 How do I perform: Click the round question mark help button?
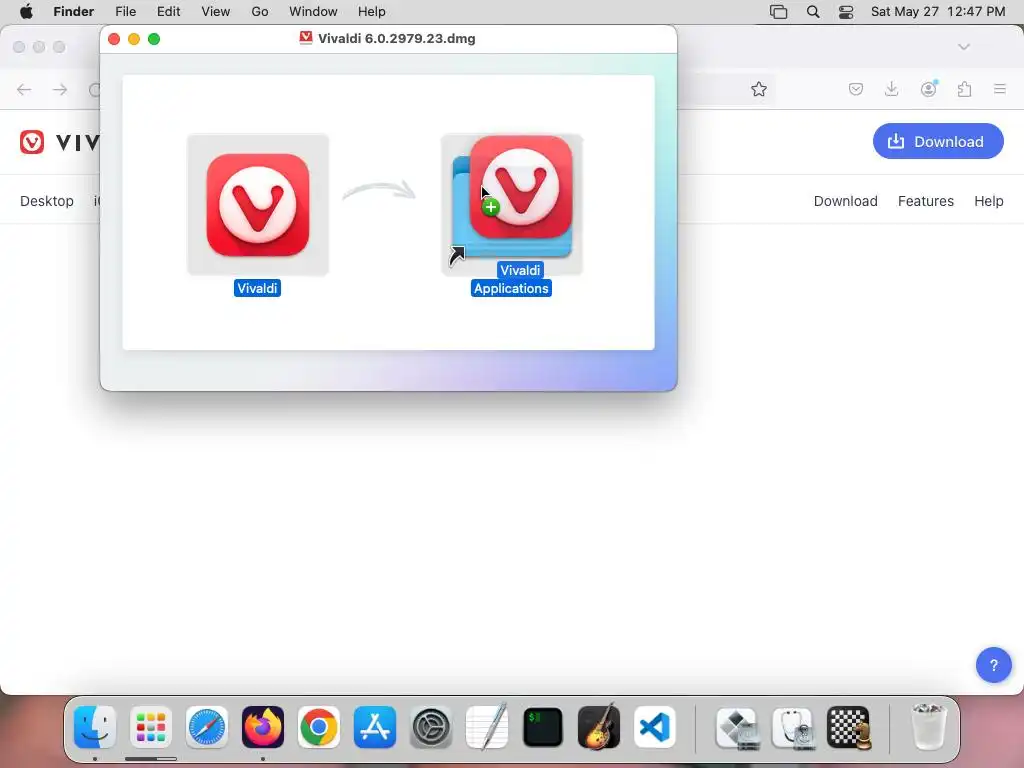click(x=993, y=665)
